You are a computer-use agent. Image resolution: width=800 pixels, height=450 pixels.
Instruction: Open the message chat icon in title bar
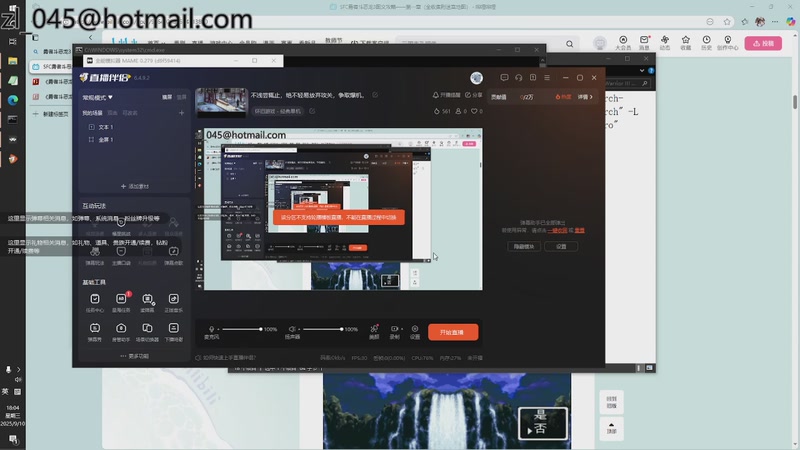pyautogui.click(x=504, y=78)
